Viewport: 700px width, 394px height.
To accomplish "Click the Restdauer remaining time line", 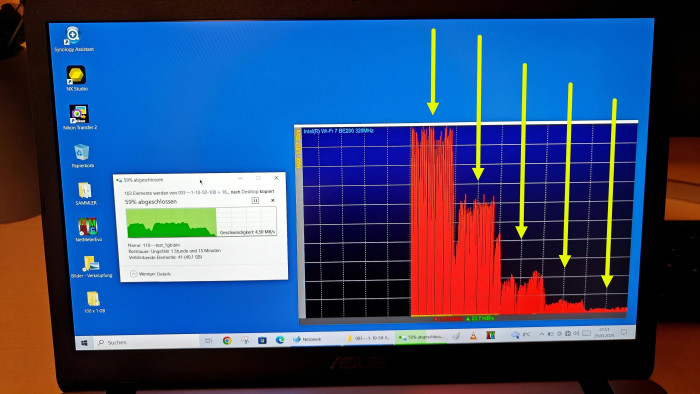I will click(174, 251).
